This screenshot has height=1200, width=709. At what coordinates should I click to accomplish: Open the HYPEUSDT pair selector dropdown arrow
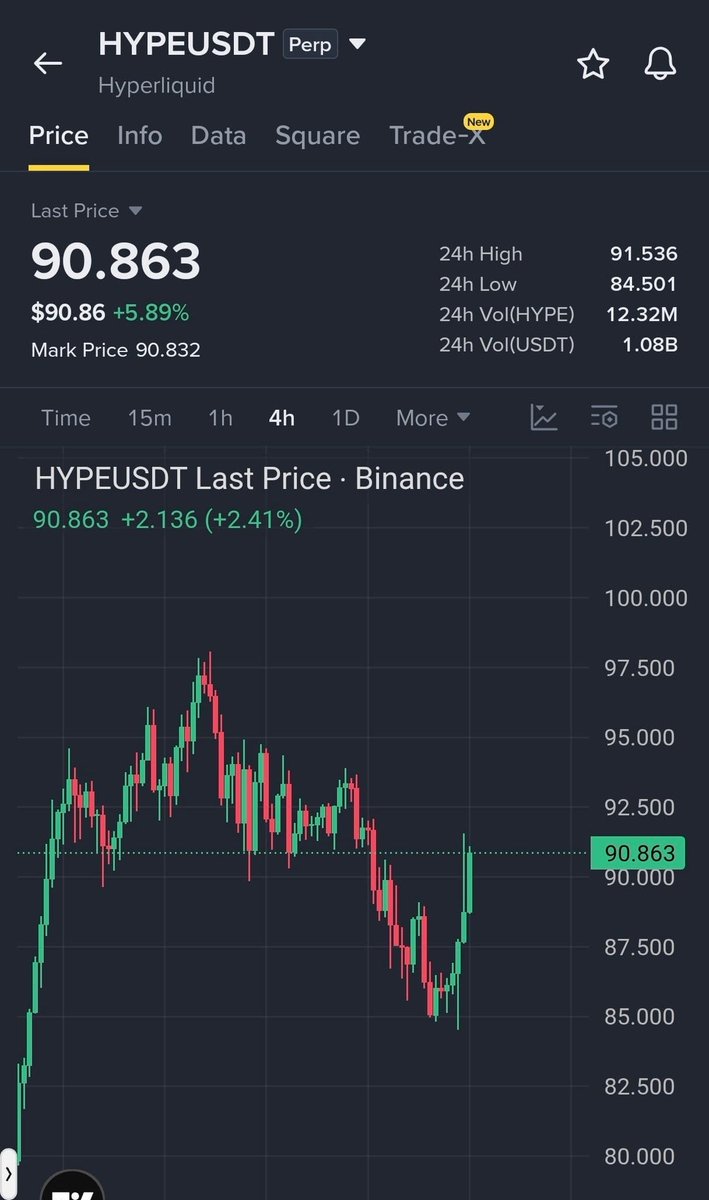point(357,44)
